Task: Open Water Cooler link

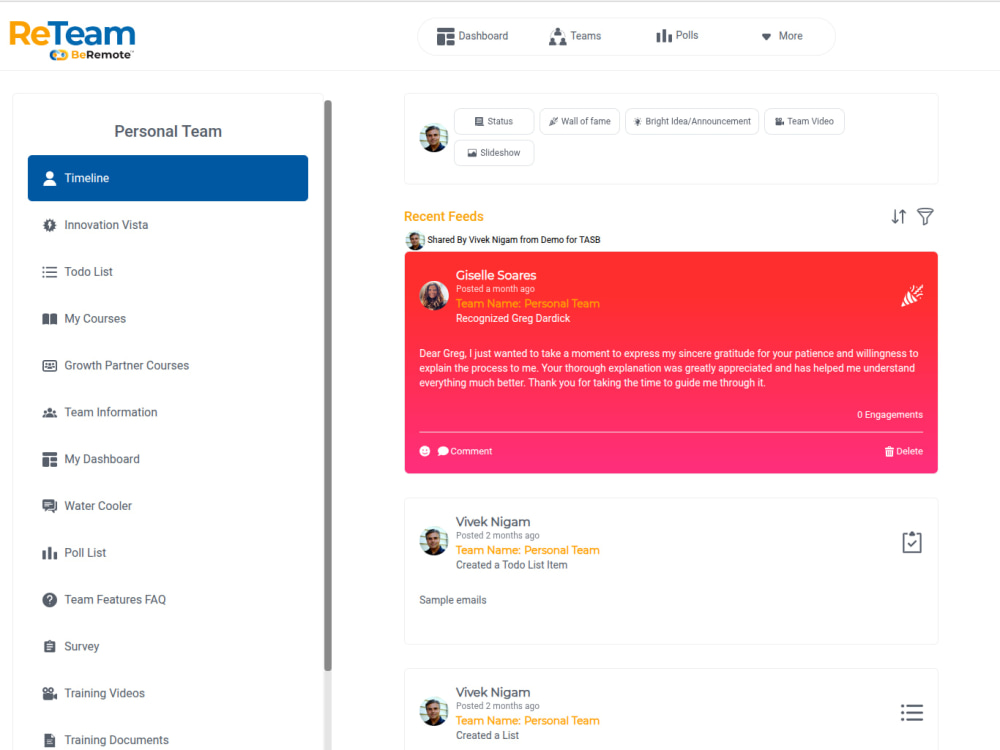Action: tap(98, 506)
